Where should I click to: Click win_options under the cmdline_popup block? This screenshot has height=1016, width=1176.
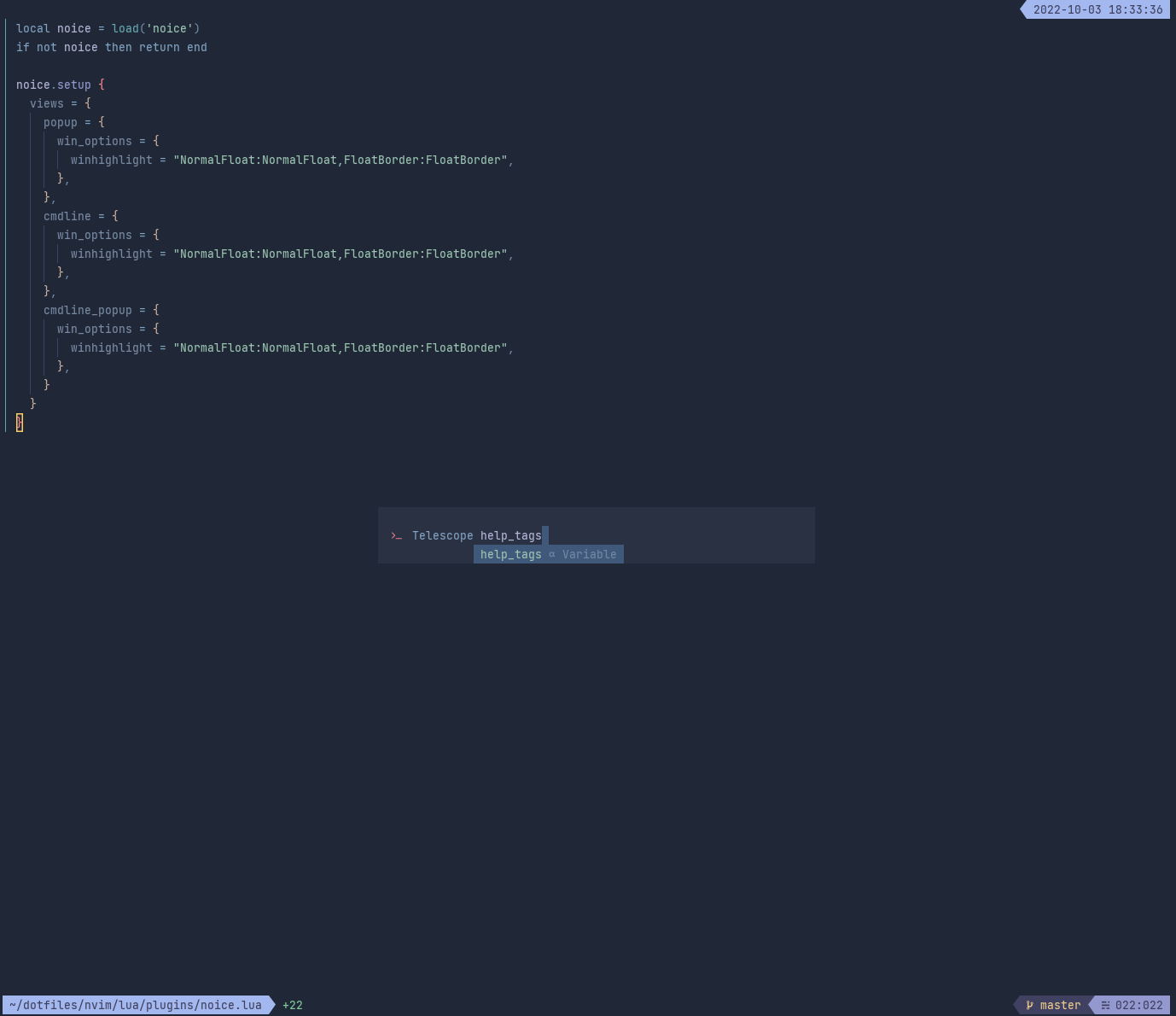click(x=95, y=329)
